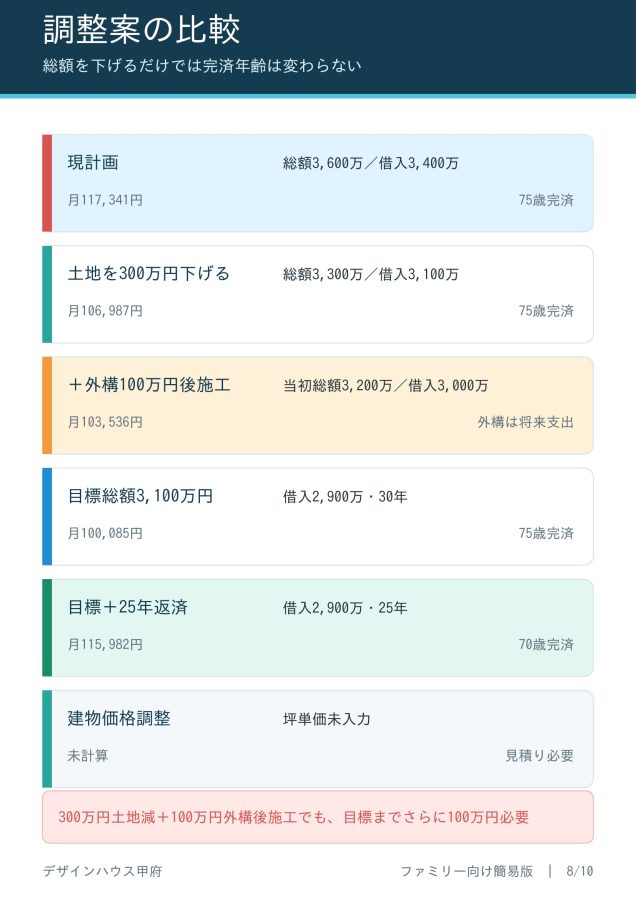Click the 調整案の比較 page title
636x900 pixels.
[141, 29]
